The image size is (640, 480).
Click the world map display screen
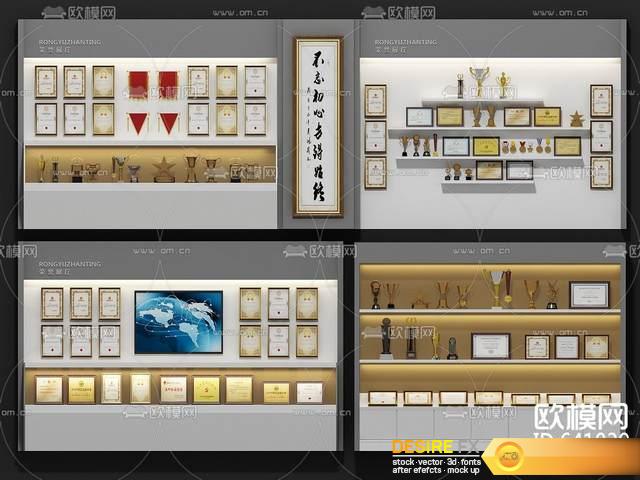(x=179, y=320)
